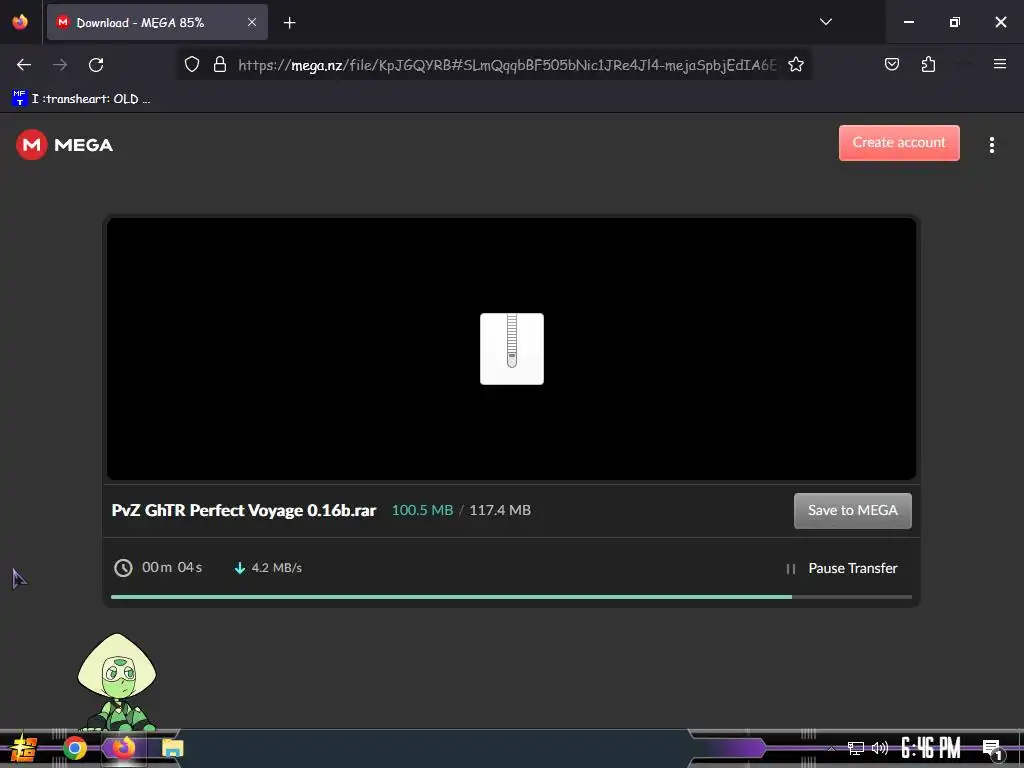The height and width of the screenshot is (768, 1024).
Task: Open the three-dot menu next to Create account
Action: [991, 145]
